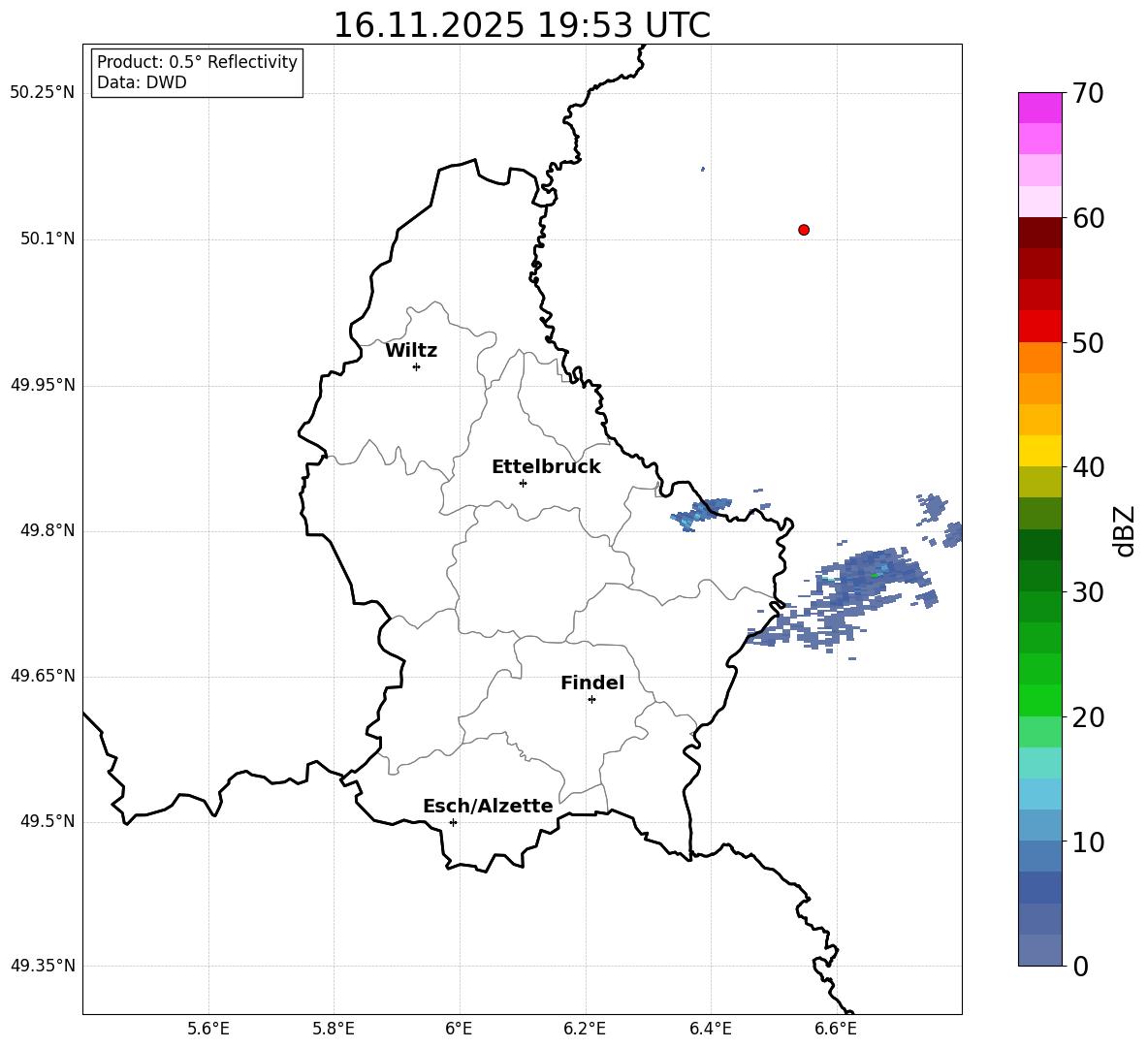
Task: Click the magenta top segment of colorbar
Action: (1039, 108)
